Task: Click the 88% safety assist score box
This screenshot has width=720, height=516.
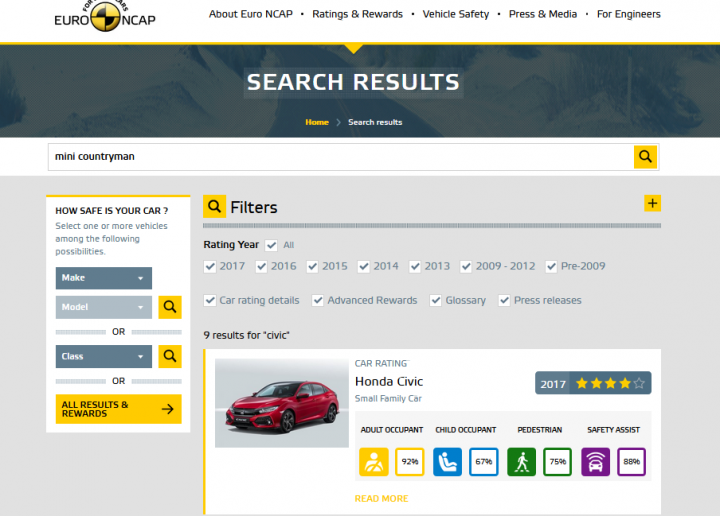Action: (x=631, y=462)
